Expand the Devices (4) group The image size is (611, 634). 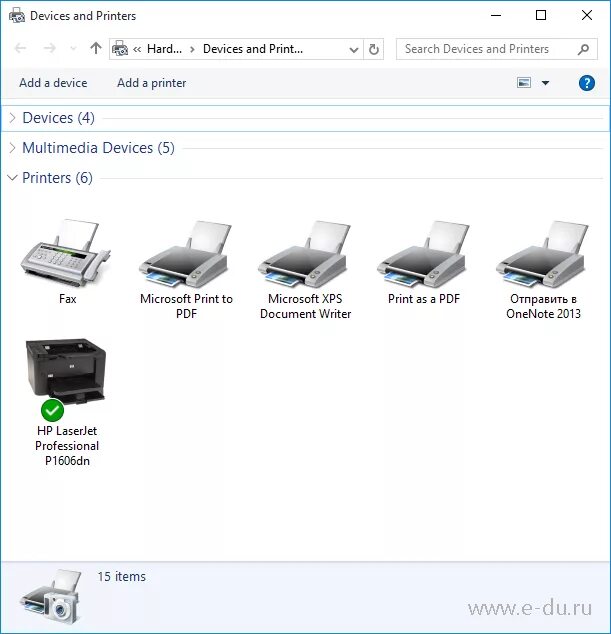click(13, 118)
